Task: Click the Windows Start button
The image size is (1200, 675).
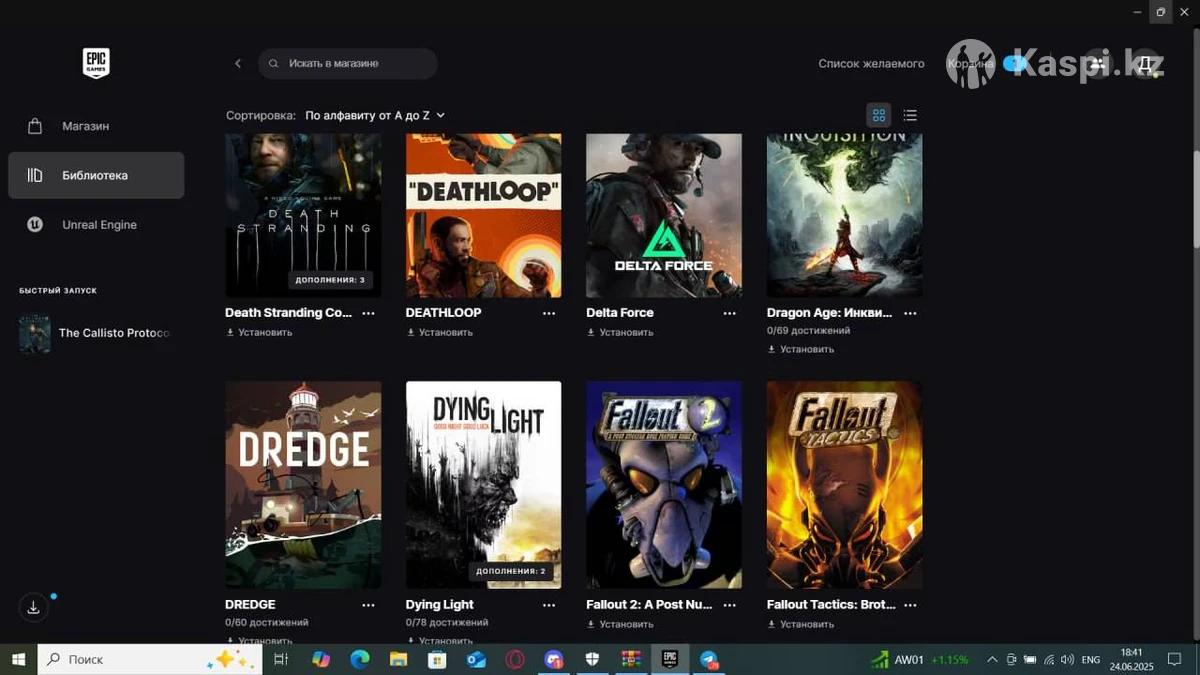Action: tap(18, 659)
